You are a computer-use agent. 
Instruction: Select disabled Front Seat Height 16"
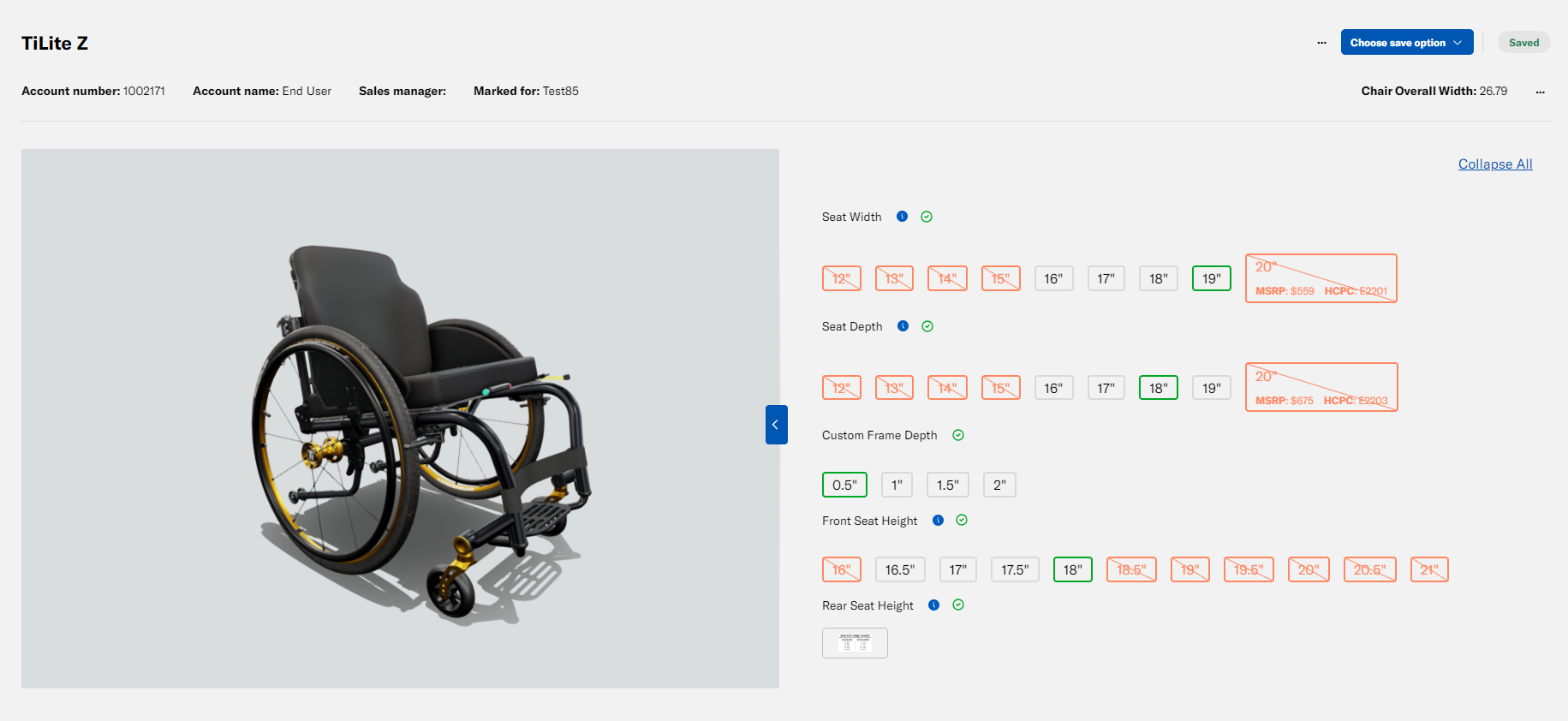pyautogui.click(x=842, y=569)
